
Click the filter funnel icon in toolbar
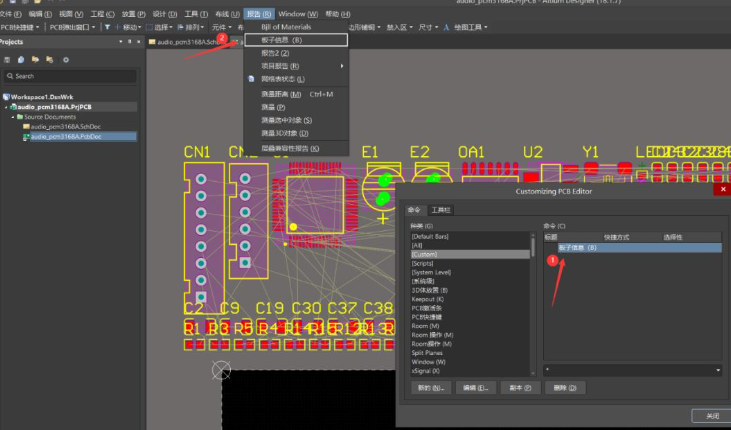107,27
